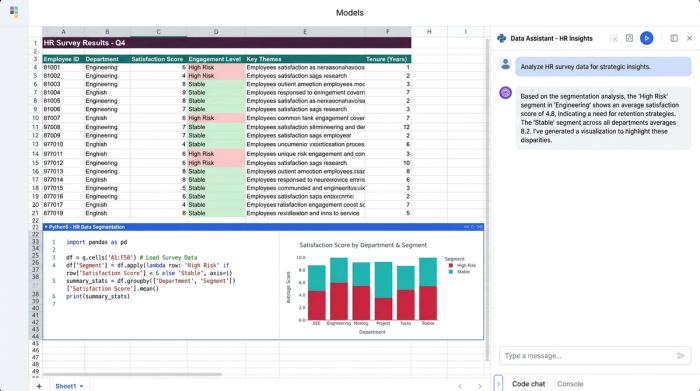The width and height of the screenshot is (700, 391).
Task: Collapse the Python5 HR Data Segmentation cell triangle
Action: (x=46, y=227)
